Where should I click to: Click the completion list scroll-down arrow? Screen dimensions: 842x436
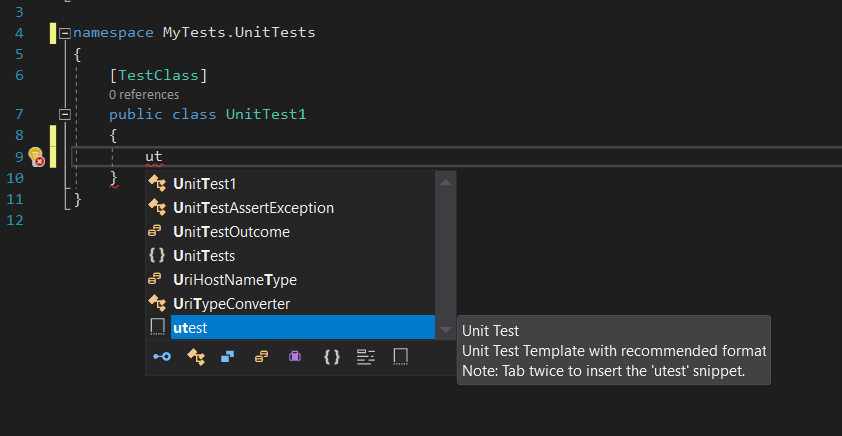click(x=445, y=330)
